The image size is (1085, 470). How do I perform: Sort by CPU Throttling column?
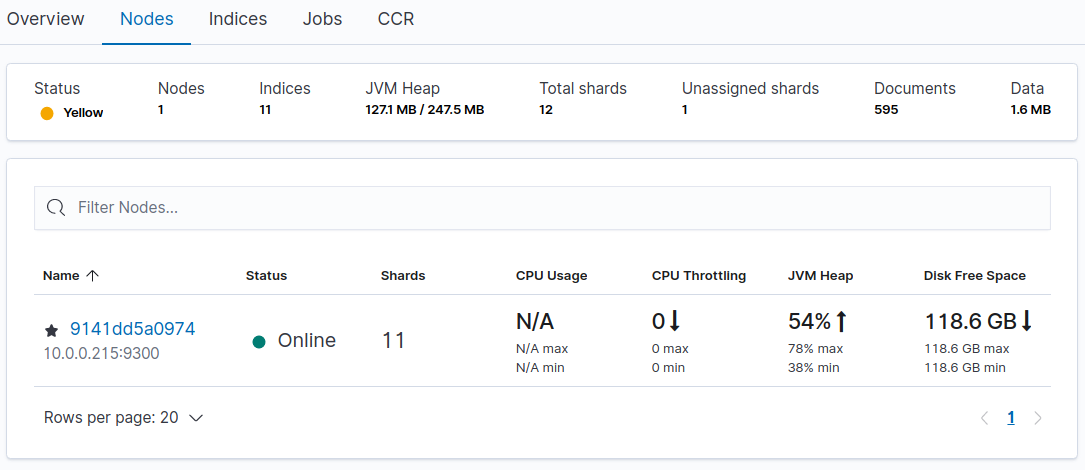[x=699, y=275]
